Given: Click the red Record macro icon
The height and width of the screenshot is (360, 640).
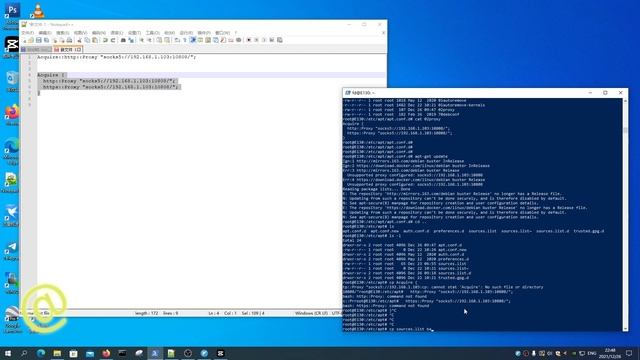Looking at the screenshot, I should [249, 40].
